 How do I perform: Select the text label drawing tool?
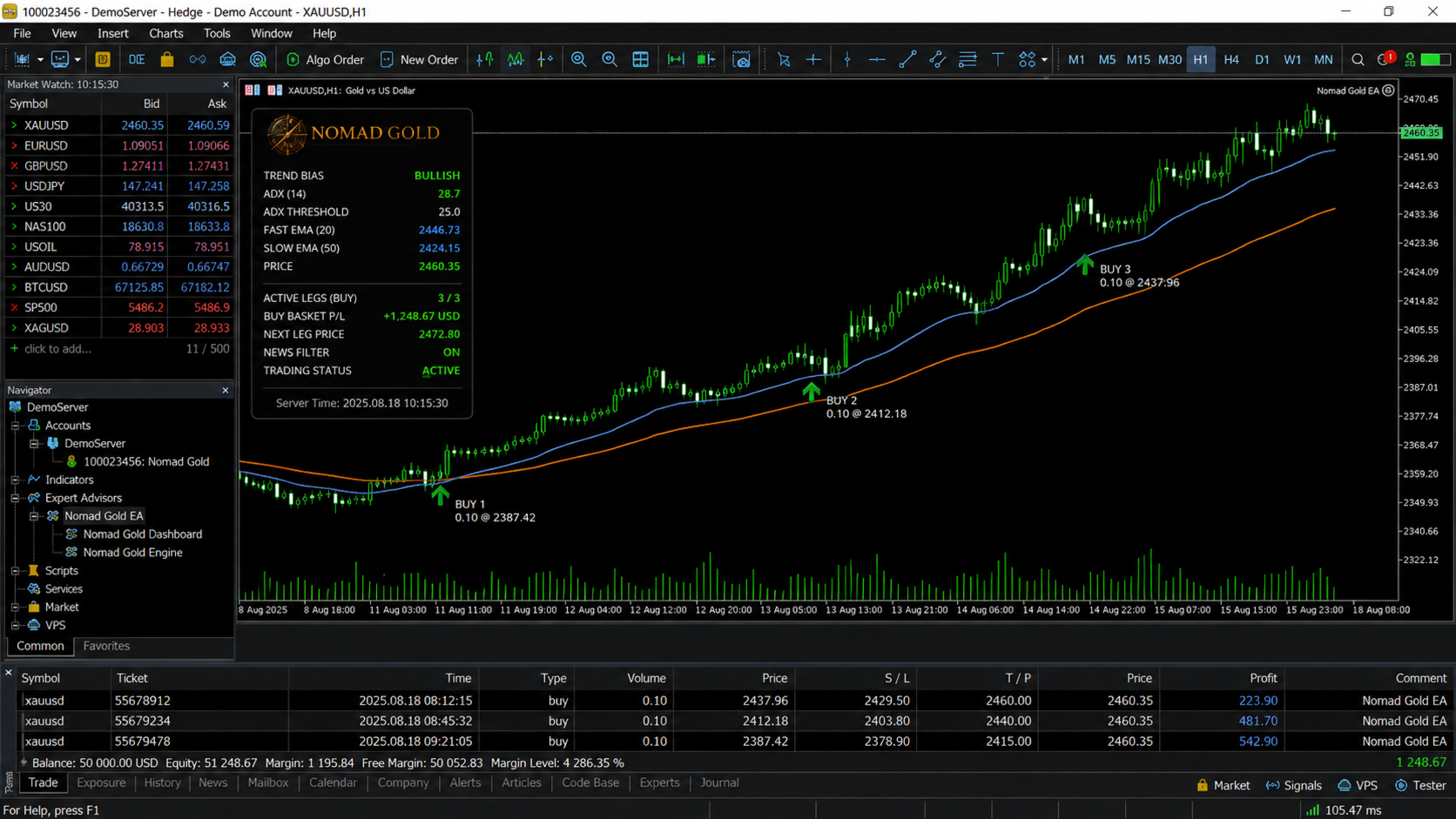pos(998,59)
